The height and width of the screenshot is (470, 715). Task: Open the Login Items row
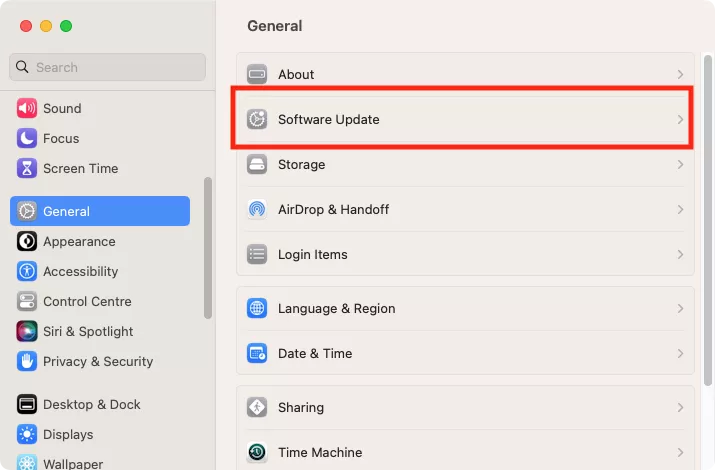312,254
